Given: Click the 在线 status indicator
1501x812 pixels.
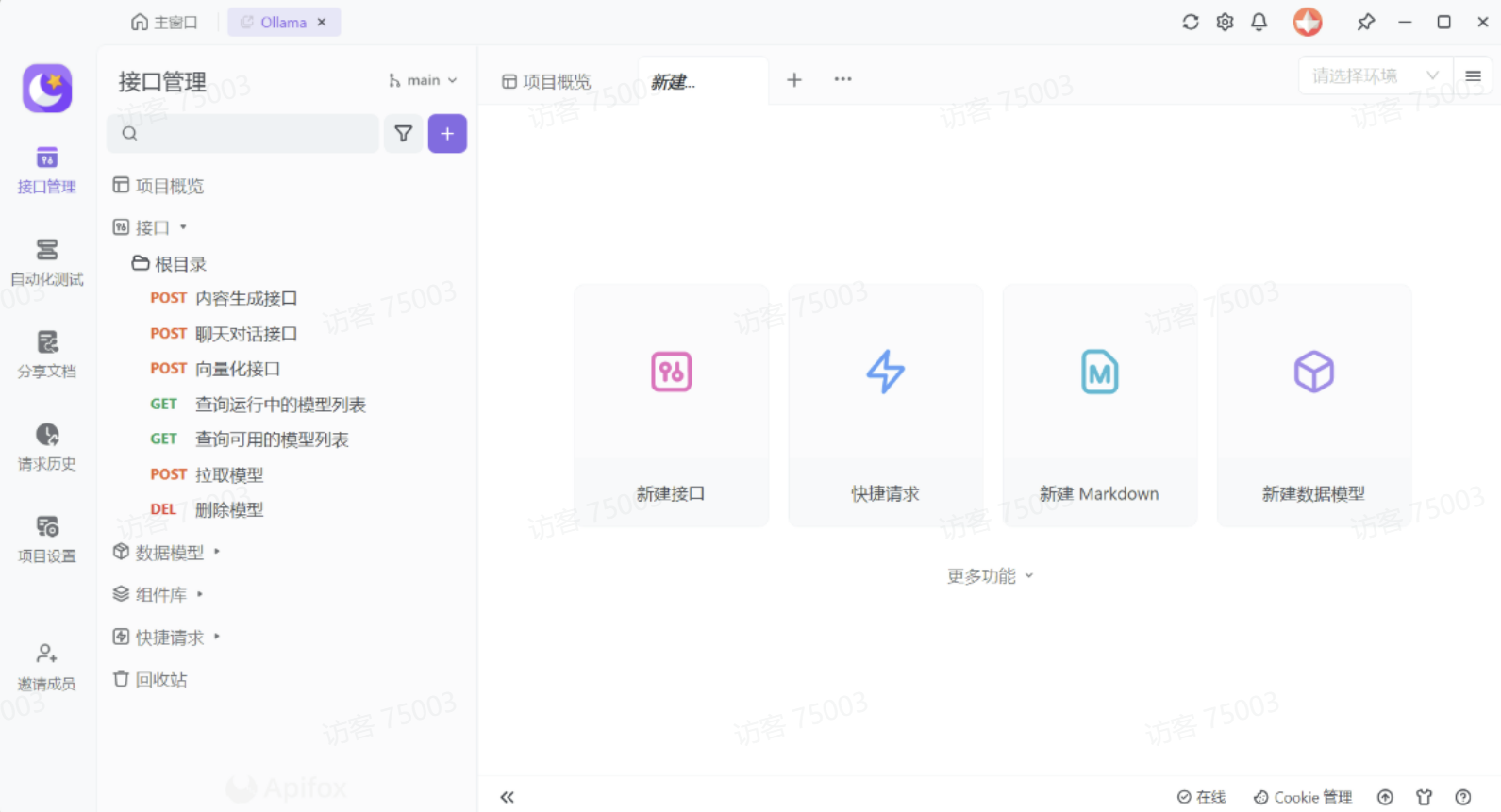Looking at the screenshot, I should click(x=1201, y=797).
